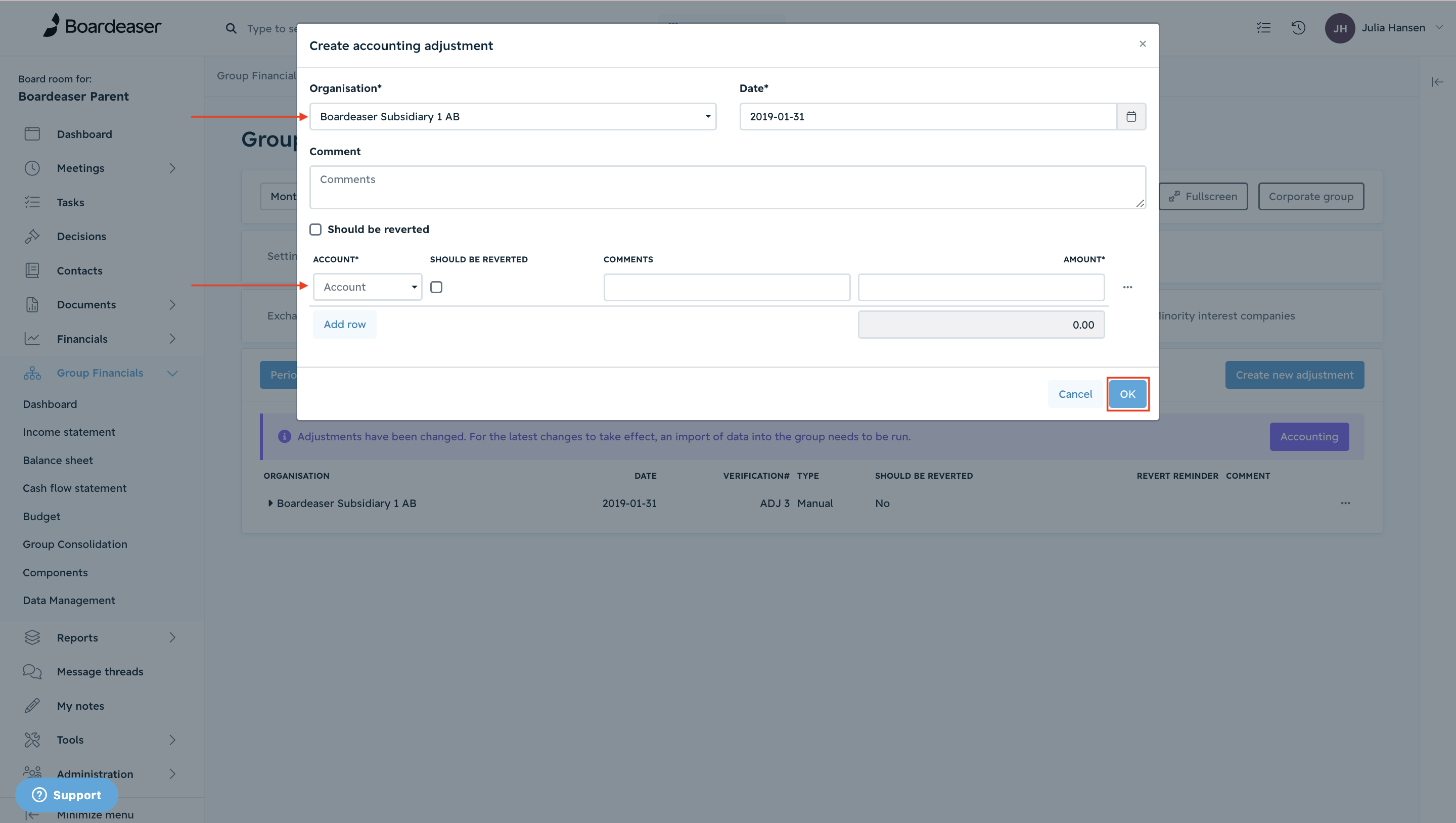Click the Support button
Screen dimensions: 1456x823
[x=67, y=795]
